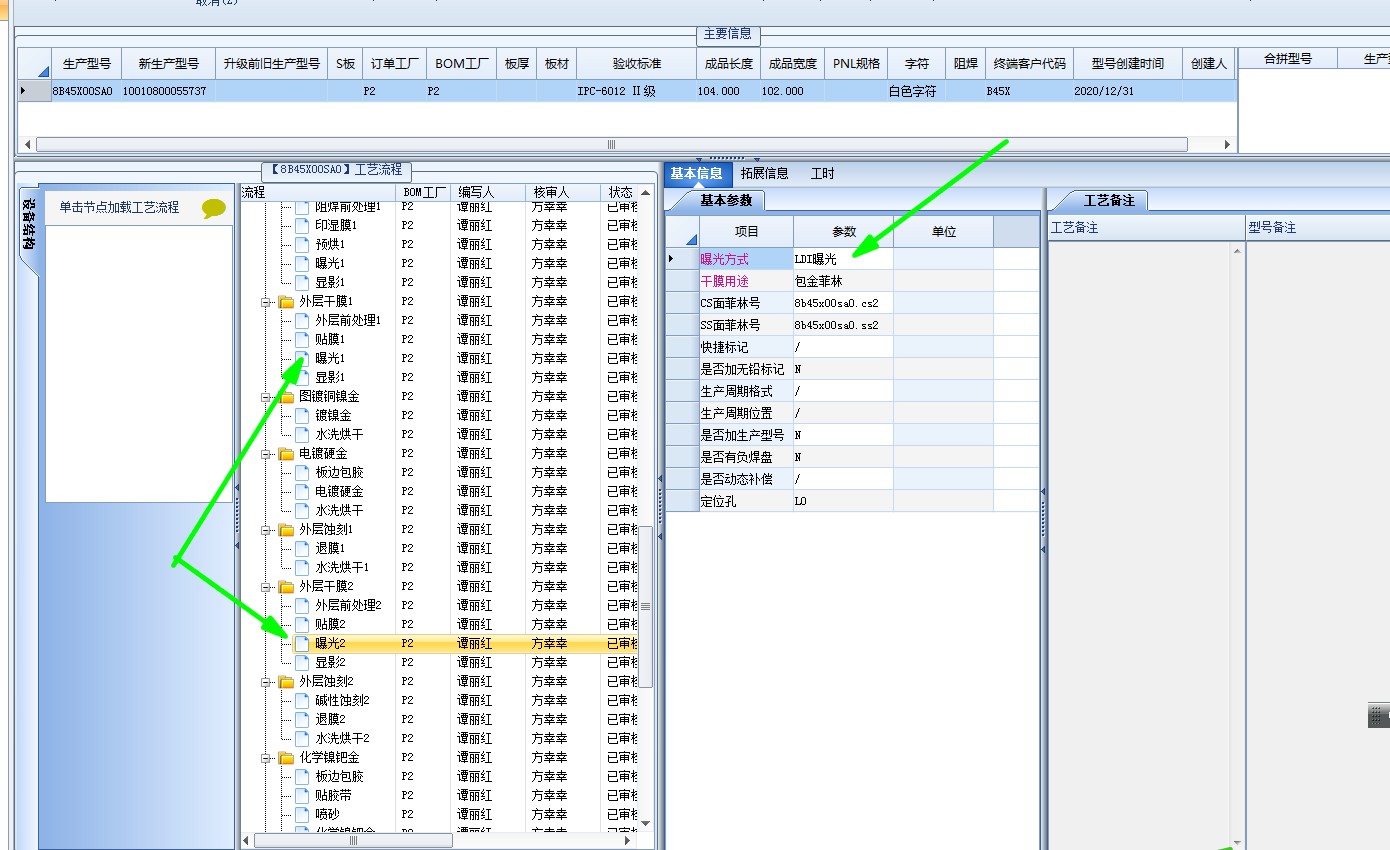
Task: Click the 干膜用途 value cell 包金菲林
Action: [844, 281]
